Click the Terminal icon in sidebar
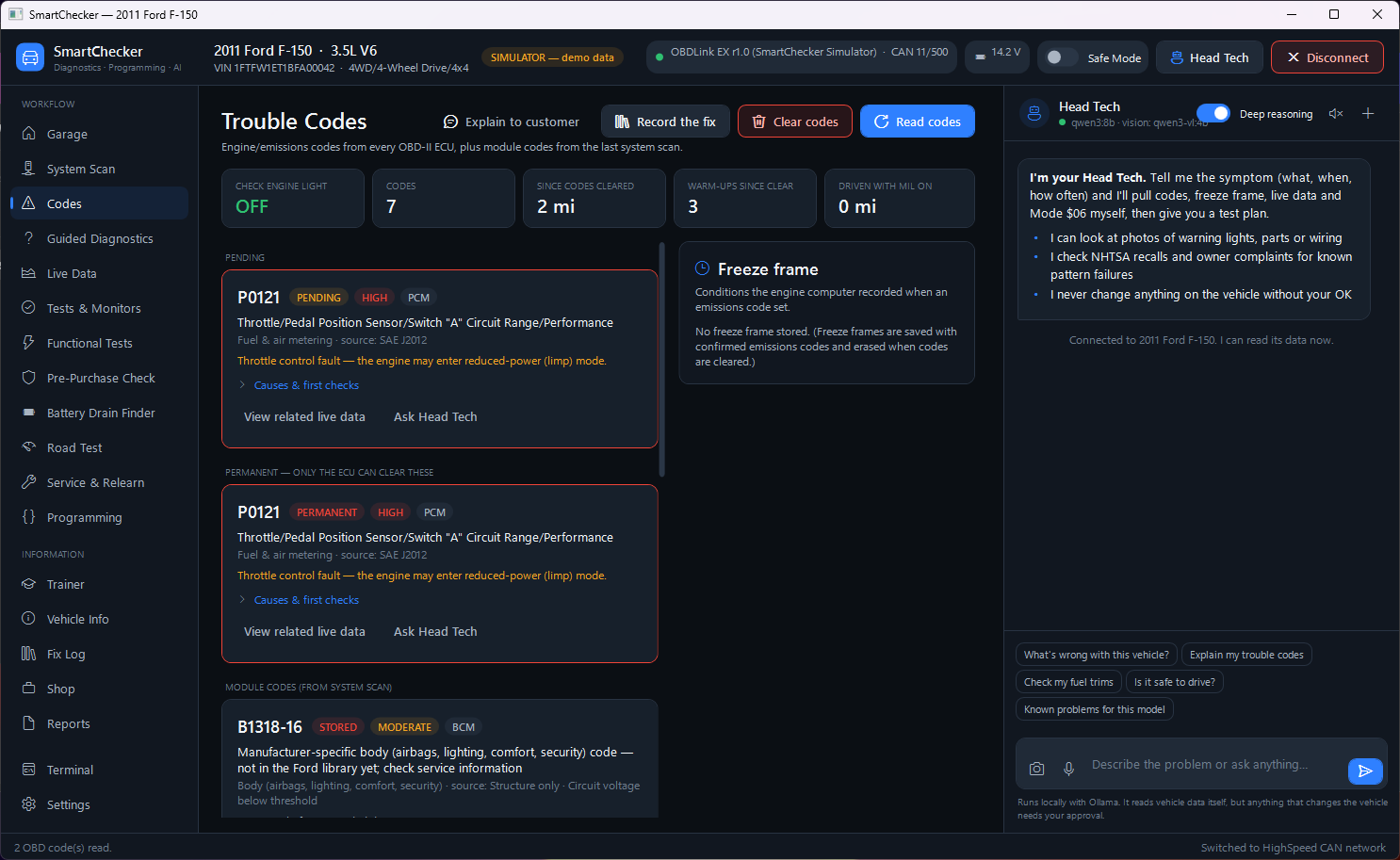This screenshot has width=1400, height=860. click(29, 770)
